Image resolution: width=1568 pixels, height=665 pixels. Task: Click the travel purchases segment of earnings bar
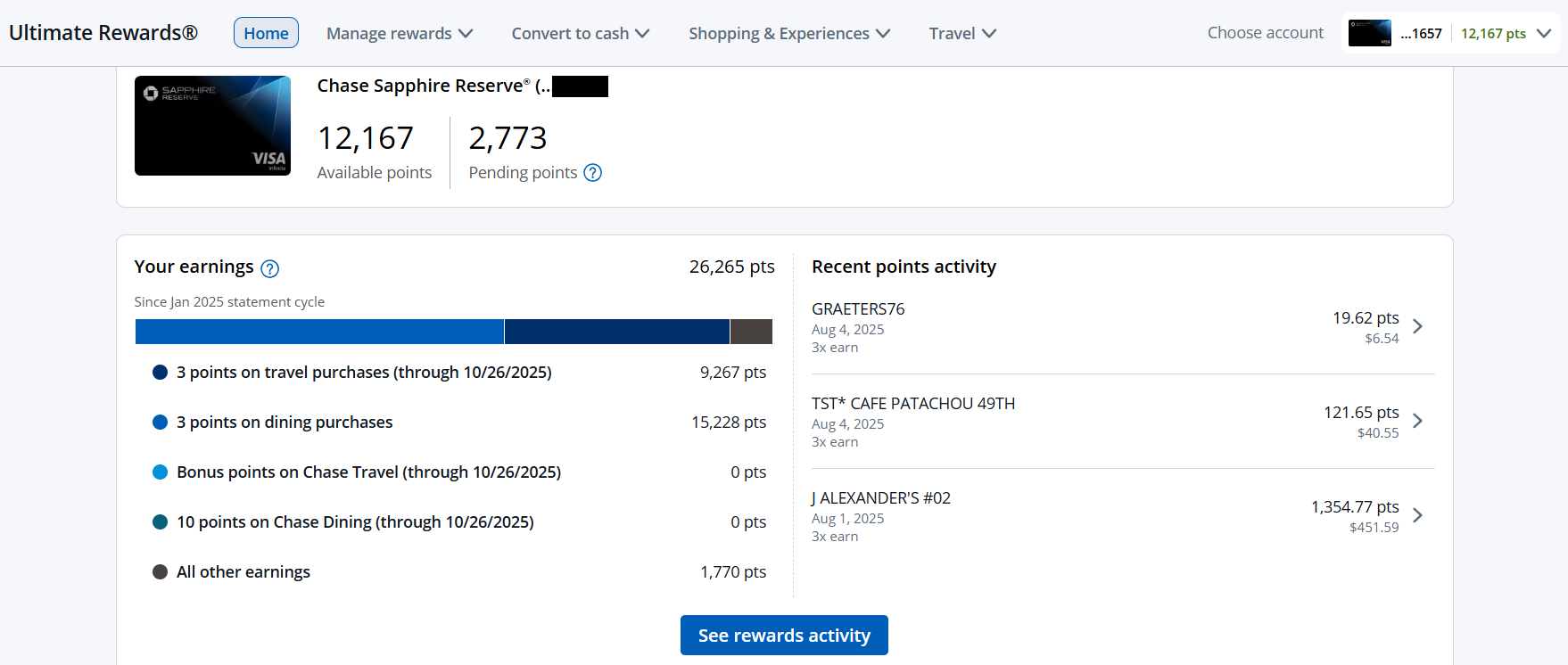[x=616, y=332]
